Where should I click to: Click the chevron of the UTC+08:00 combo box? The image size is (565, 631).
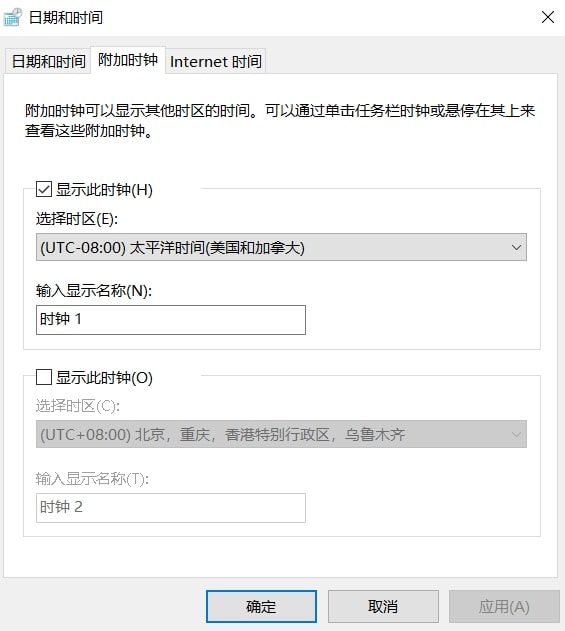(516, 435)
